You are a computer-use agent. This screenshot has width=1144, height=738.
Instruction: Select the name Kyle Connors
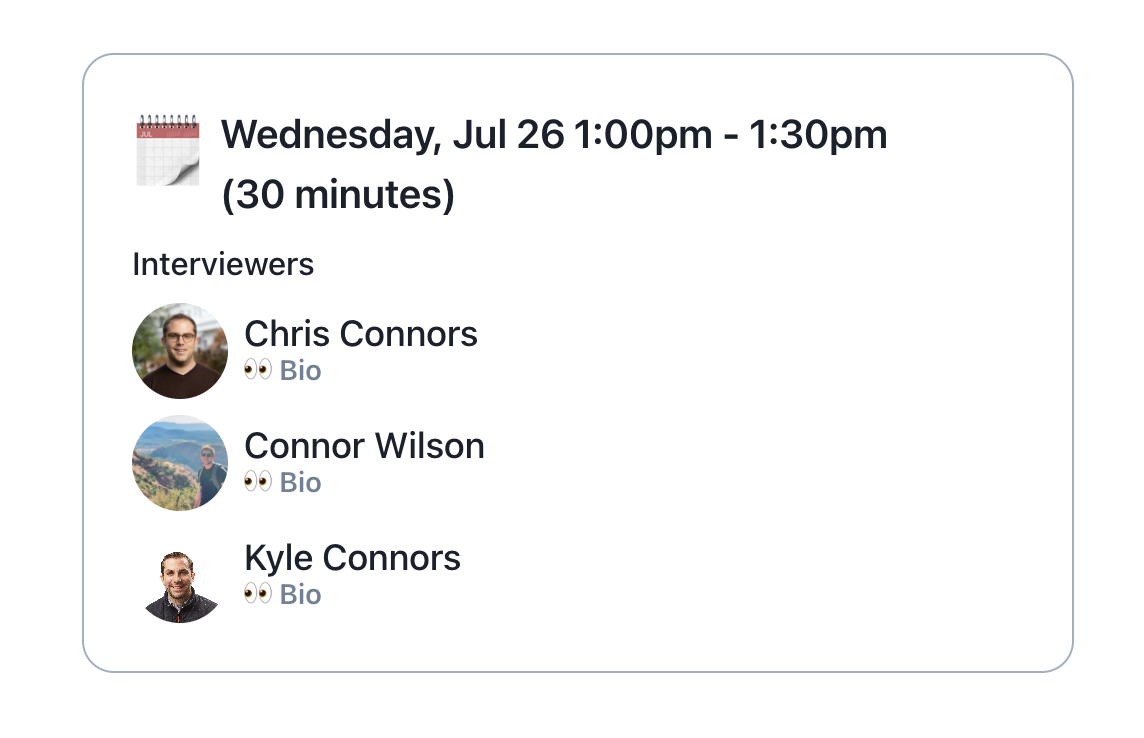(x=352, y=558)
